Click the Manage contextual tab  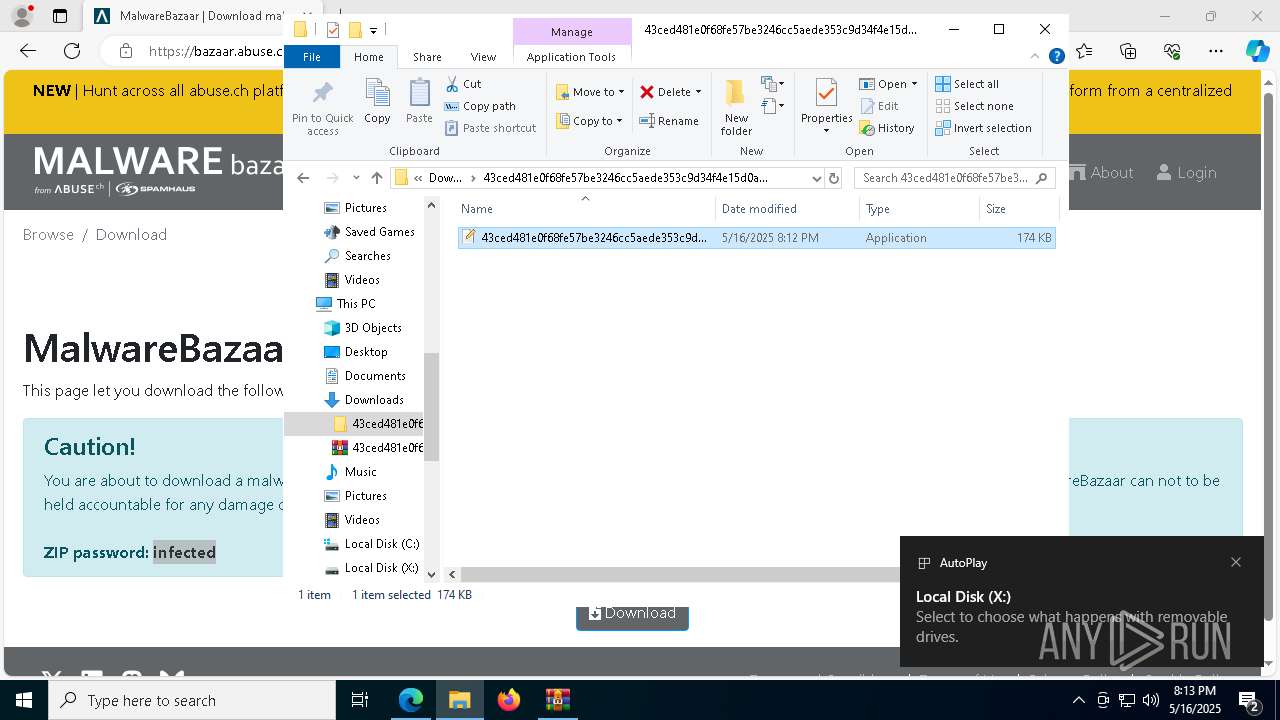(572, 32)
